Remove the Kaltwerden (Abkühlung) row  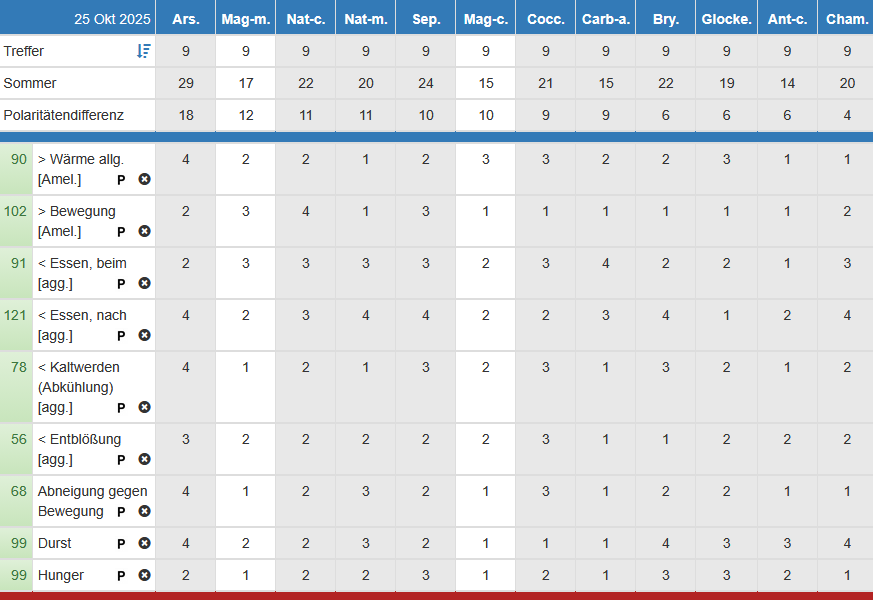coord(144,408)
